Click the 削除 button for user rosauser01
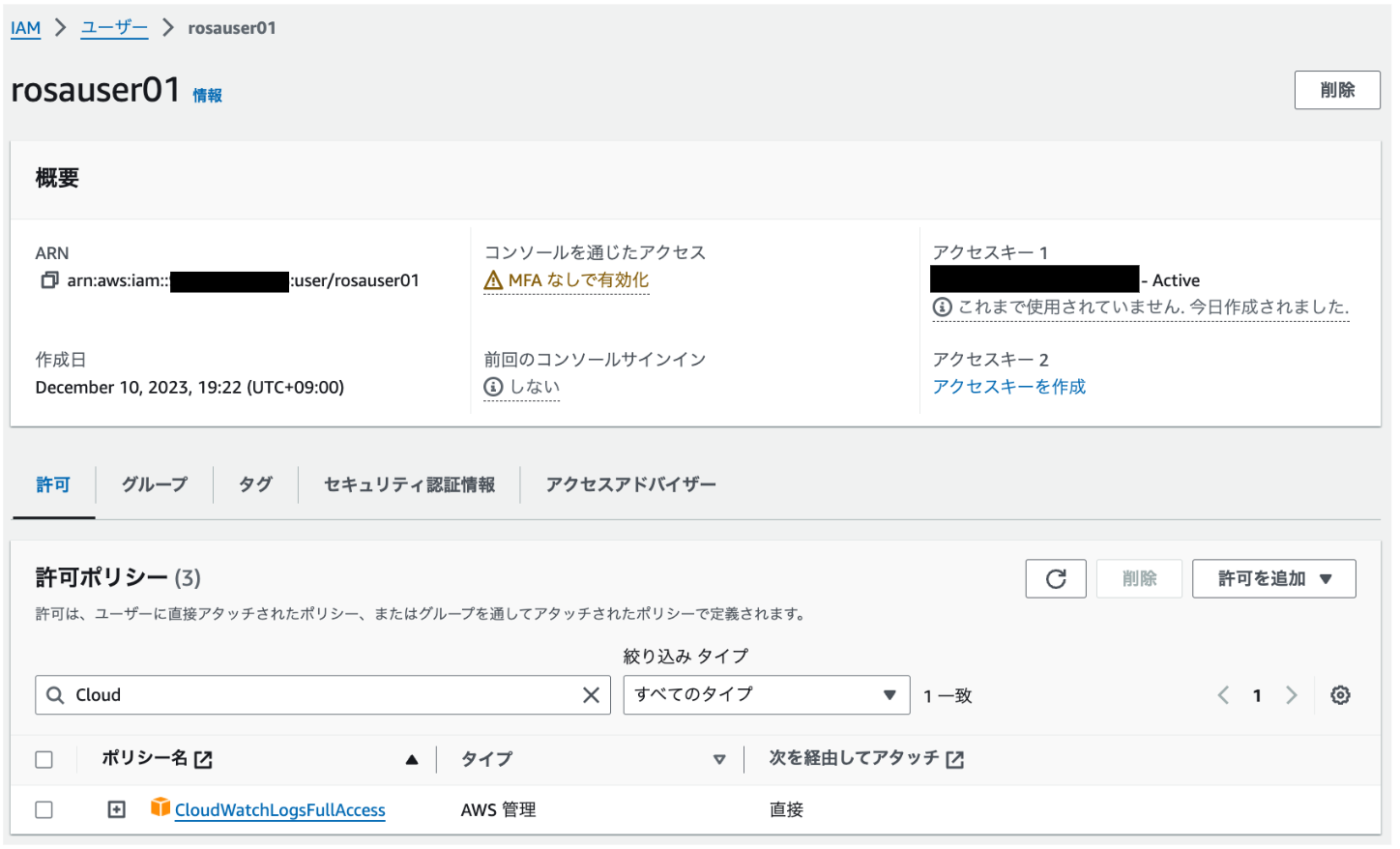 coord(1337,90)
